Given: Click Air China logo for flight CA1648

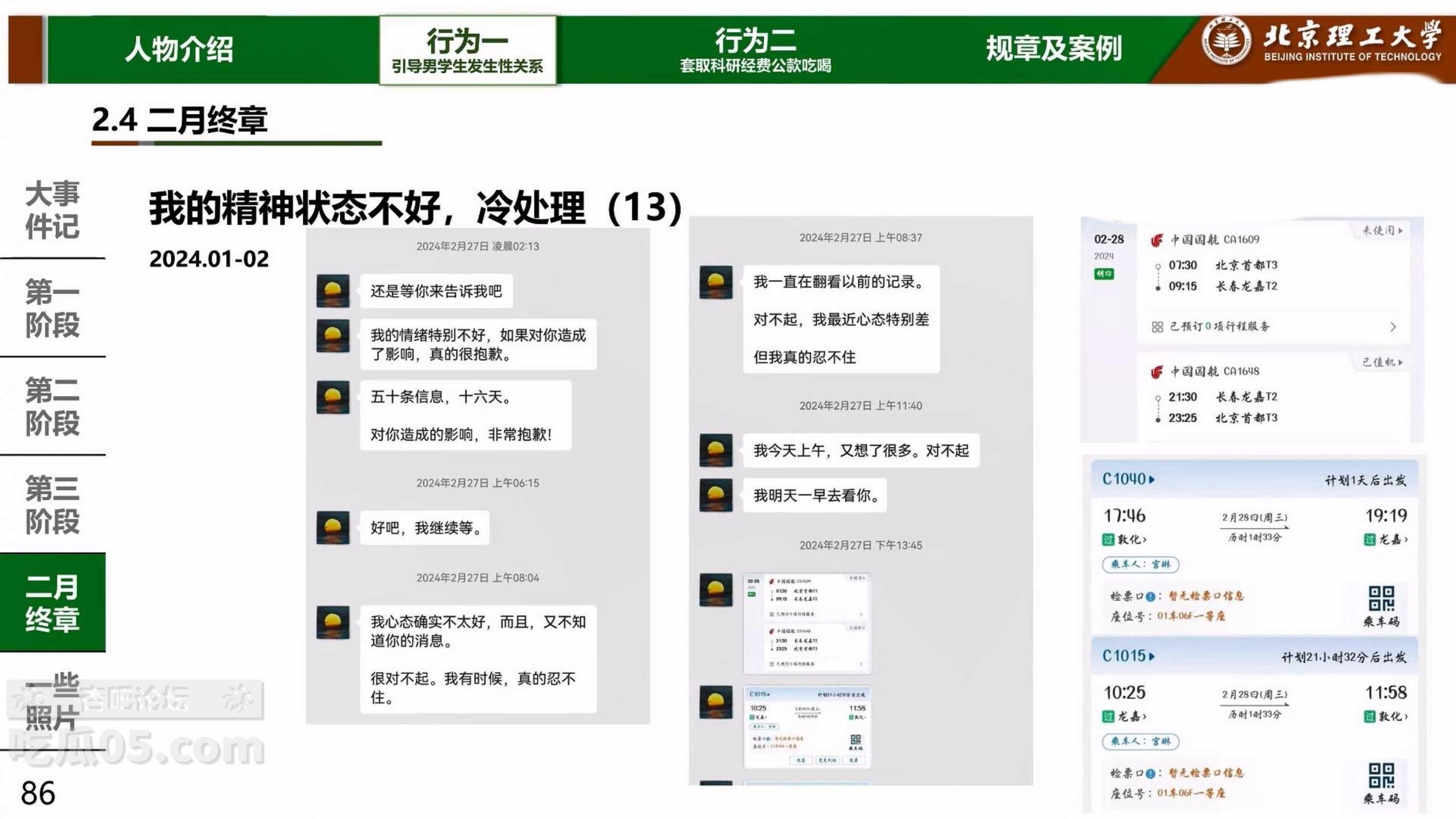Looking at the screenshot, I should click(1157, 372).
